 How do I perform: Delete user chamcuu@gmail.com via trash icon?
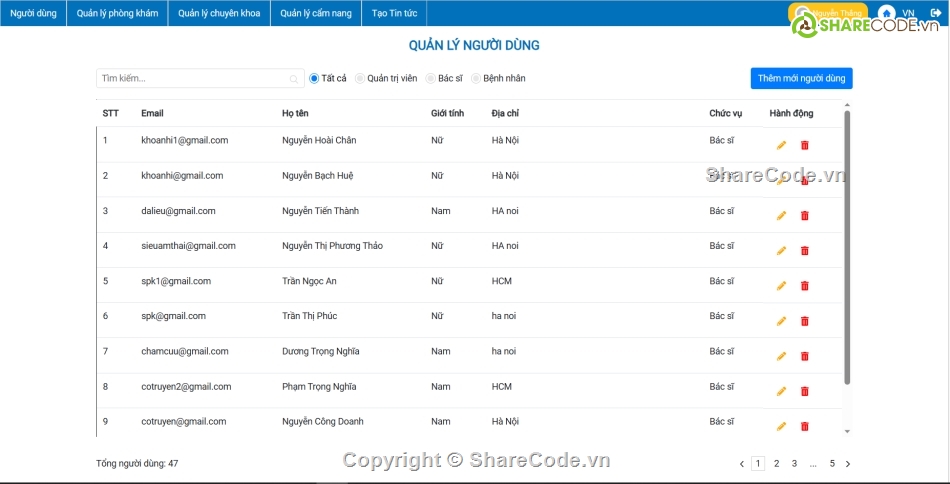point(805,356)
